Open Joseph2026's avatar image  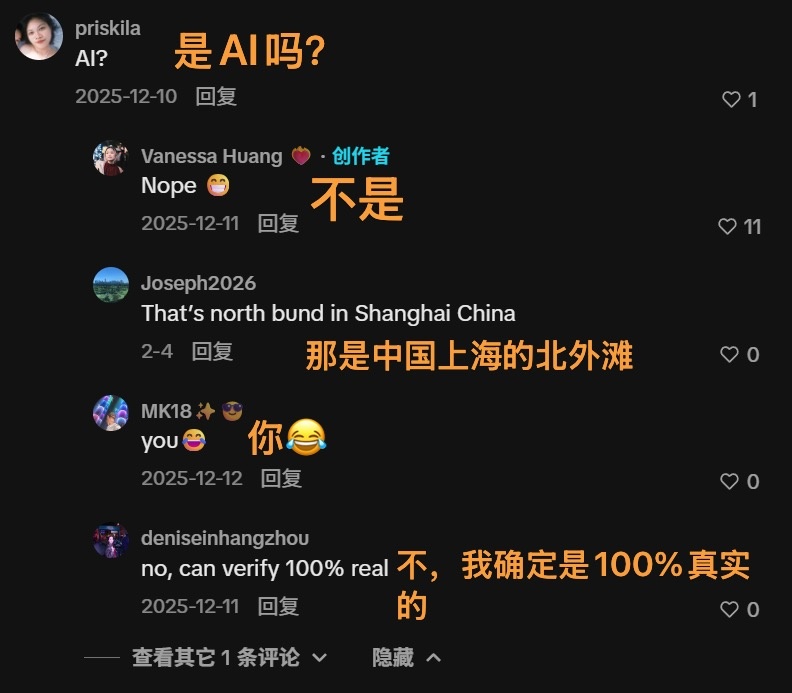111,285
